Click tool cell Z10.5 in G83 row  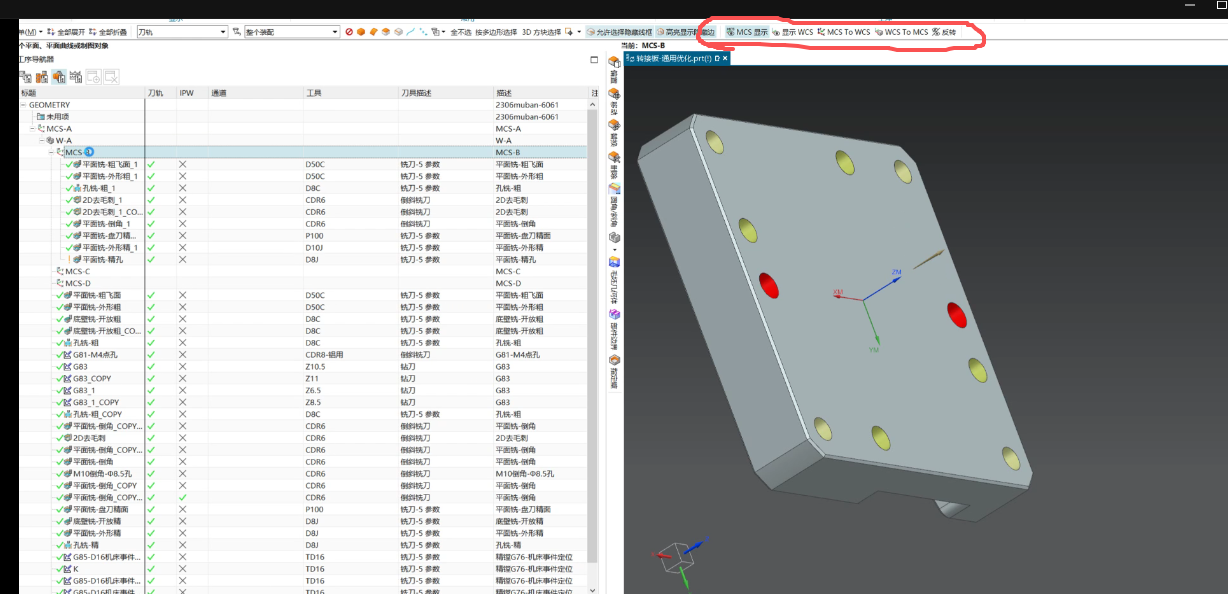coord(316,366)
